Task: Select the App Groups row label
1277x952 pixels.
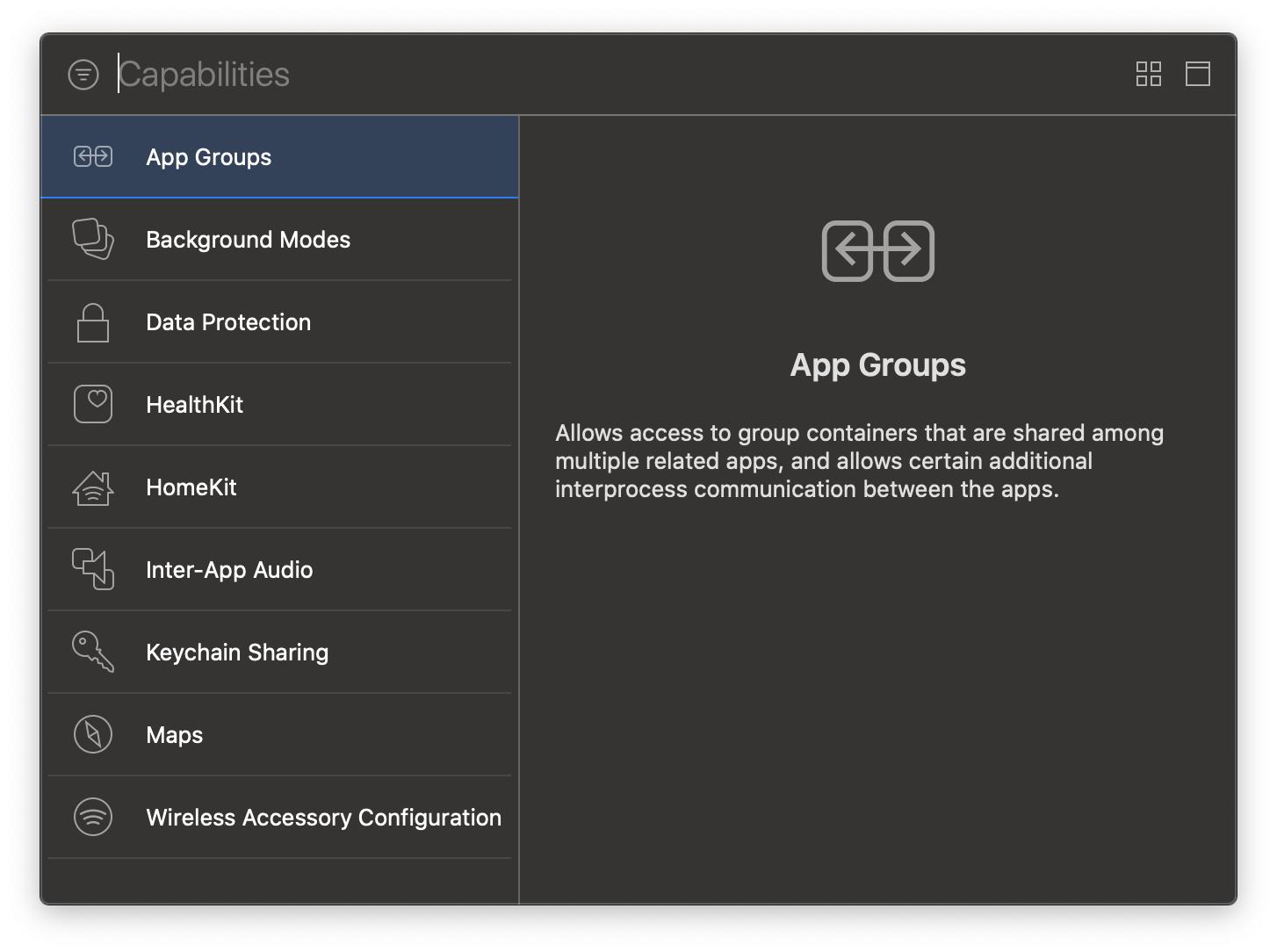Action: (209, 157)
